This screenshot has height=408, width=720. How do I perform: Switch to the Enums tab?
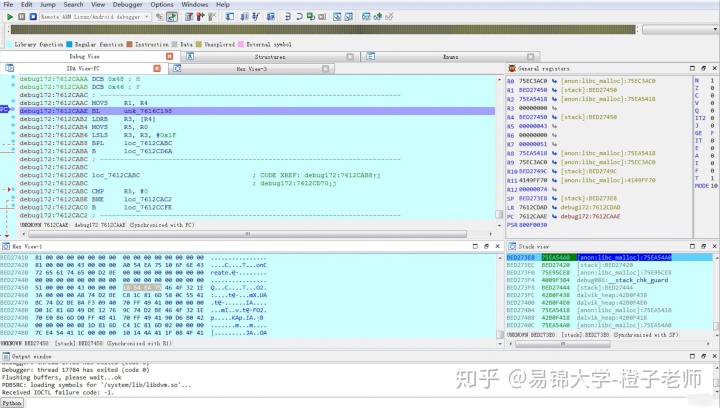click(x=450, y=57)
